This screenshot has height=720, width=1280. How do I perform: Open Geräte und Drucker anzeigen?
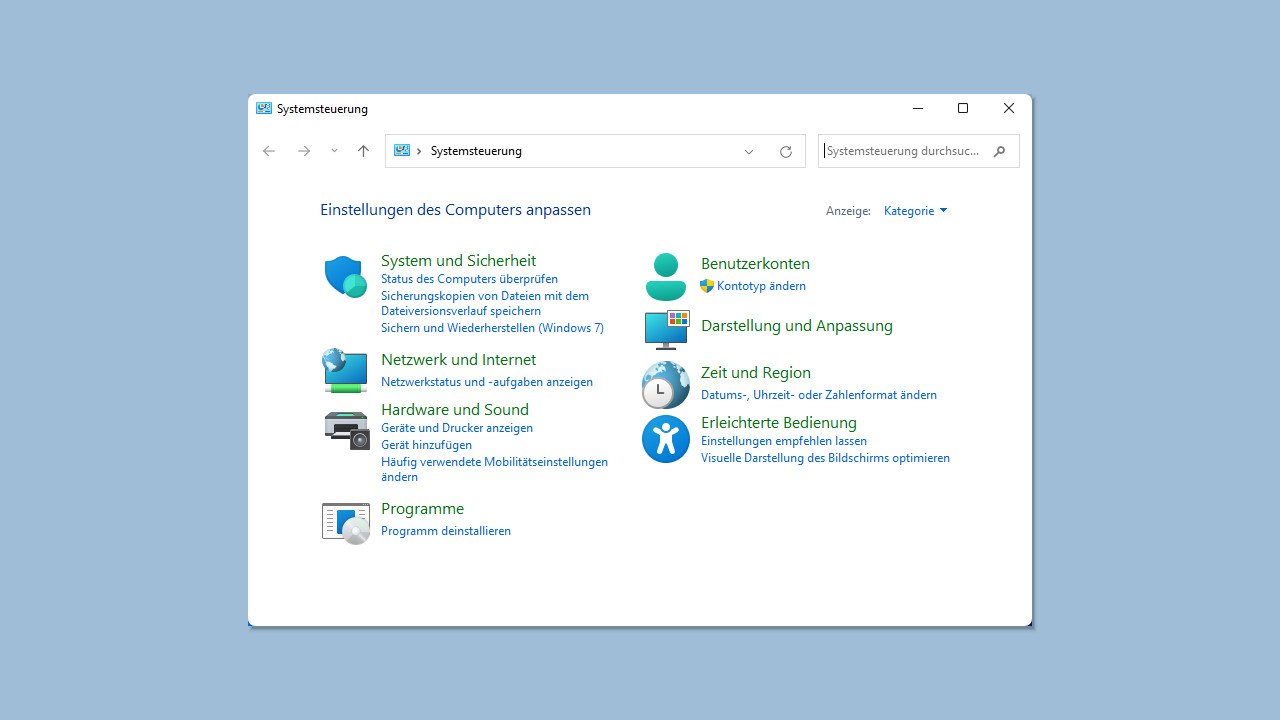point(457,428)
